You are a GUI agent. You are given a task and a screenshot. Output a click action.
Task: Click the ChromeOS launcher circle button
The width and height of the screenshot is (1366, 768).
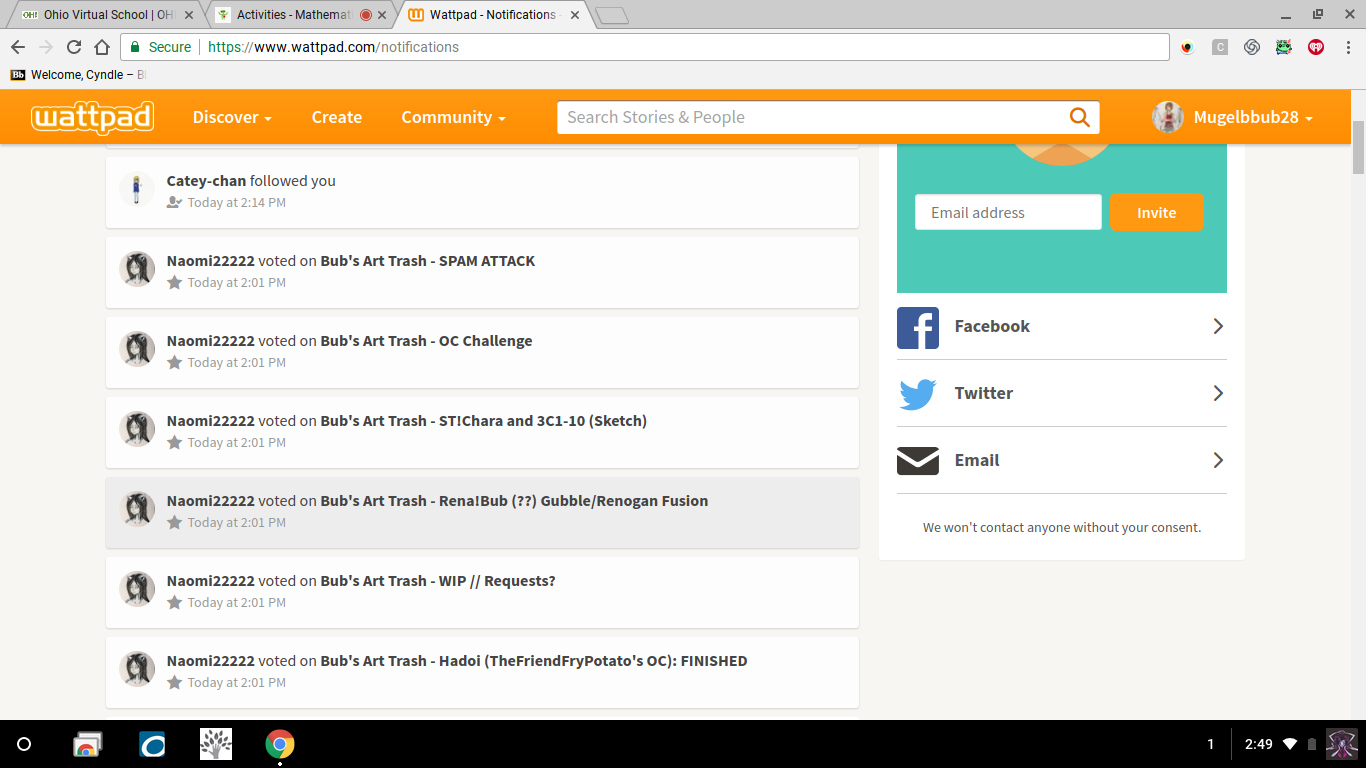(24, 744)
